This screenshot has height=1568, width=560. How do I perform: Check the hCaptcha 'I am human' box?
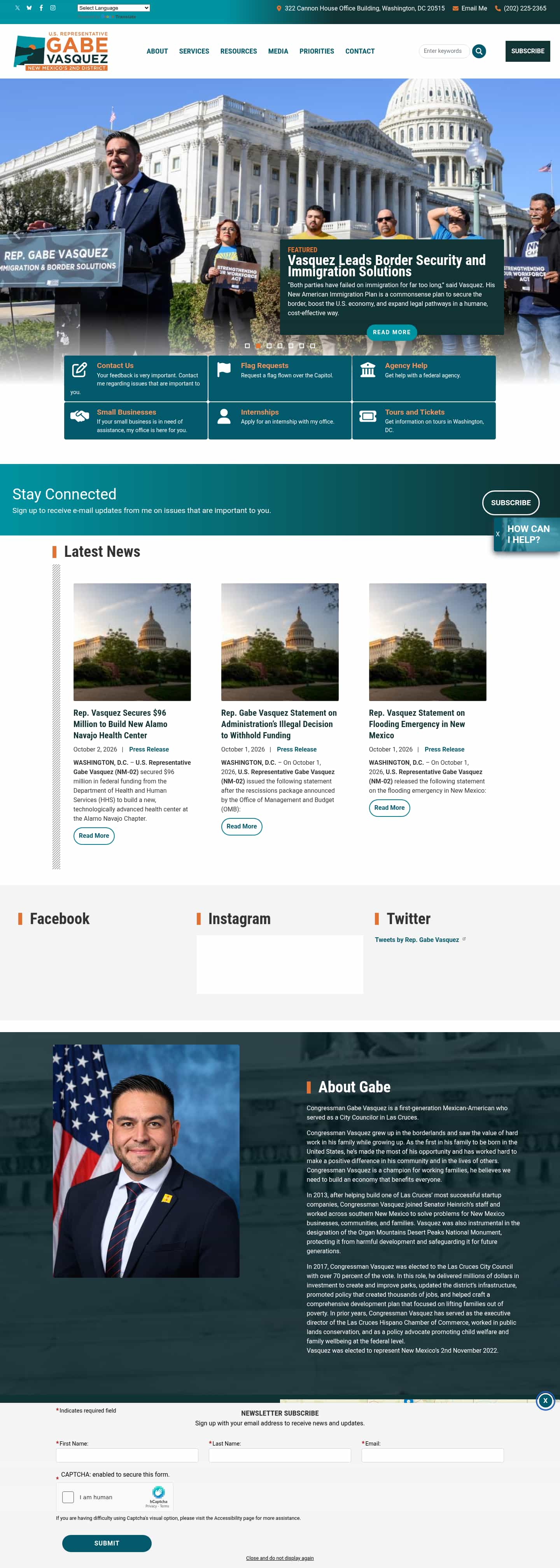[x=68, y=1497]
